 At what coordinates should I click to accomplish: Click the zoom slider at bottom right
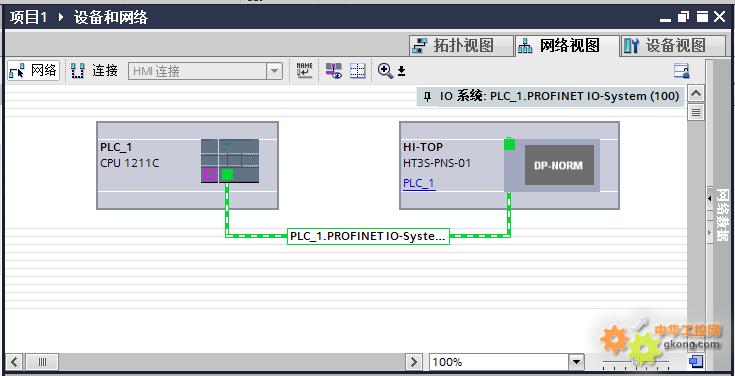(x=636, y=363)
